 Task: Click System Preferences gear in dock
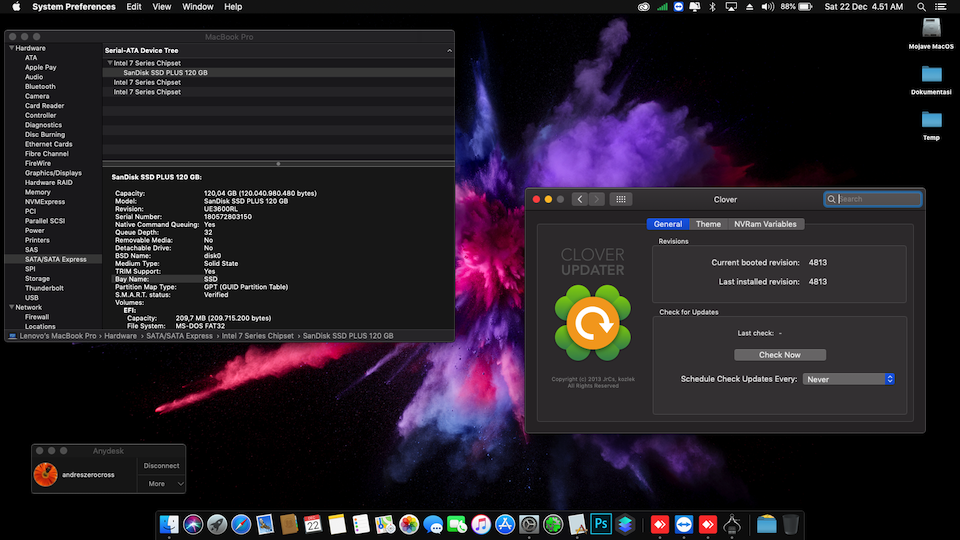[x=529, y=525]
